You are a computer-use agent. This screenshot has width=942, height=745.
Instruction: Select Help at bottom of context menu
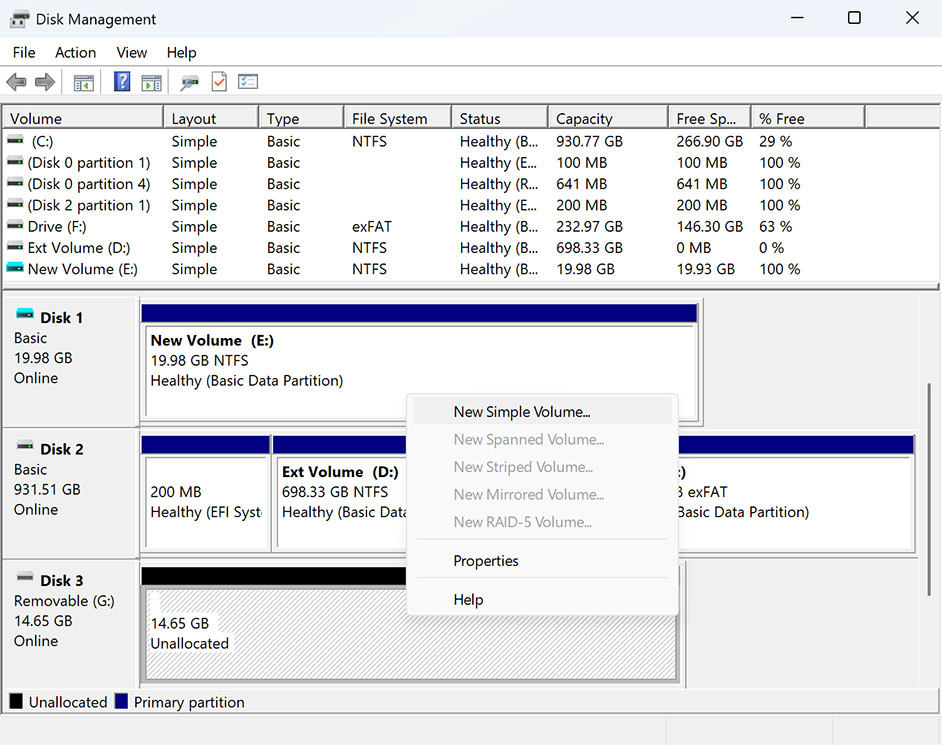pyautogui.click(x=468, y=599)
